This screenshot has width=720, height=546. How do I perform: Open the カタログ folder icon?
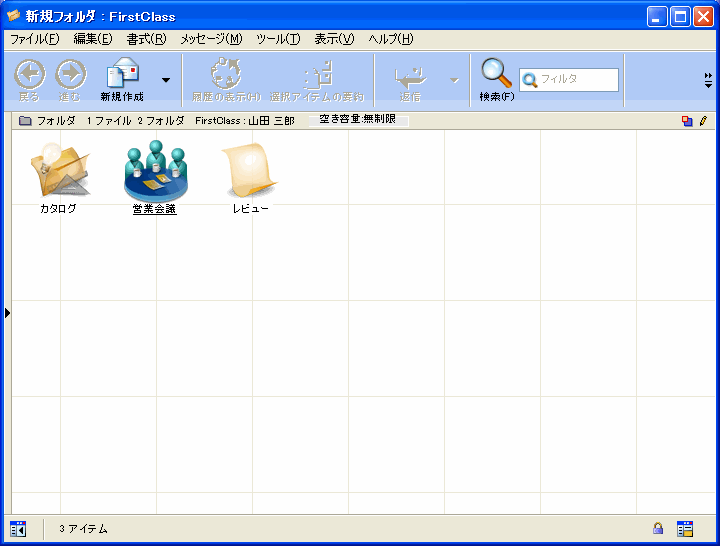coord(59,171)
